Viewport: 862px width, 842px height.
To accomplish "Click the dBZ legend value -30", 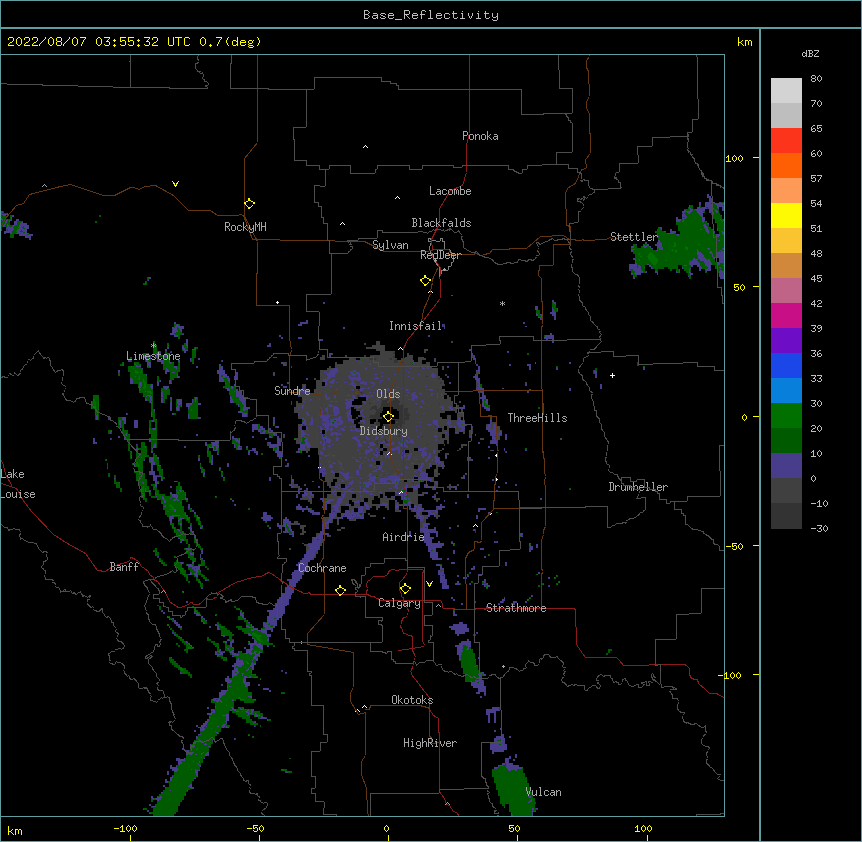I will pos(819,528).
